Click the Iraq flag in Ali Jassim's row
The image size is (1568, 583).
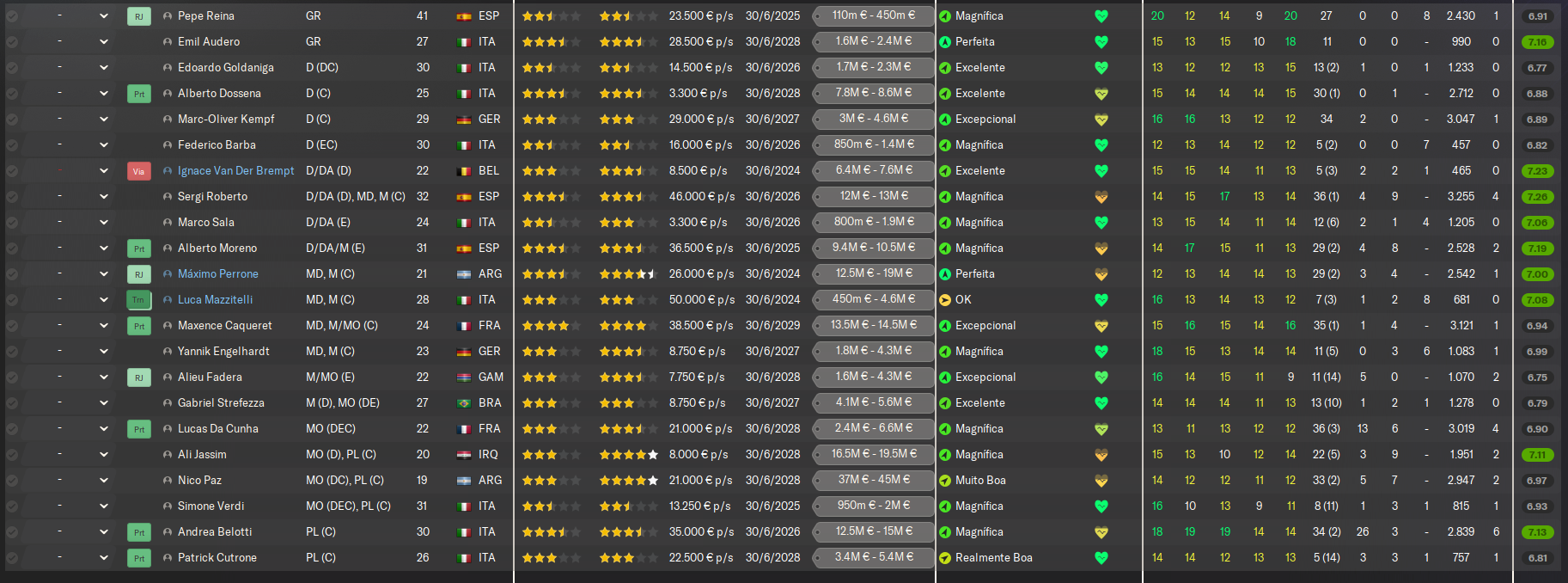(x=464, y=455)
